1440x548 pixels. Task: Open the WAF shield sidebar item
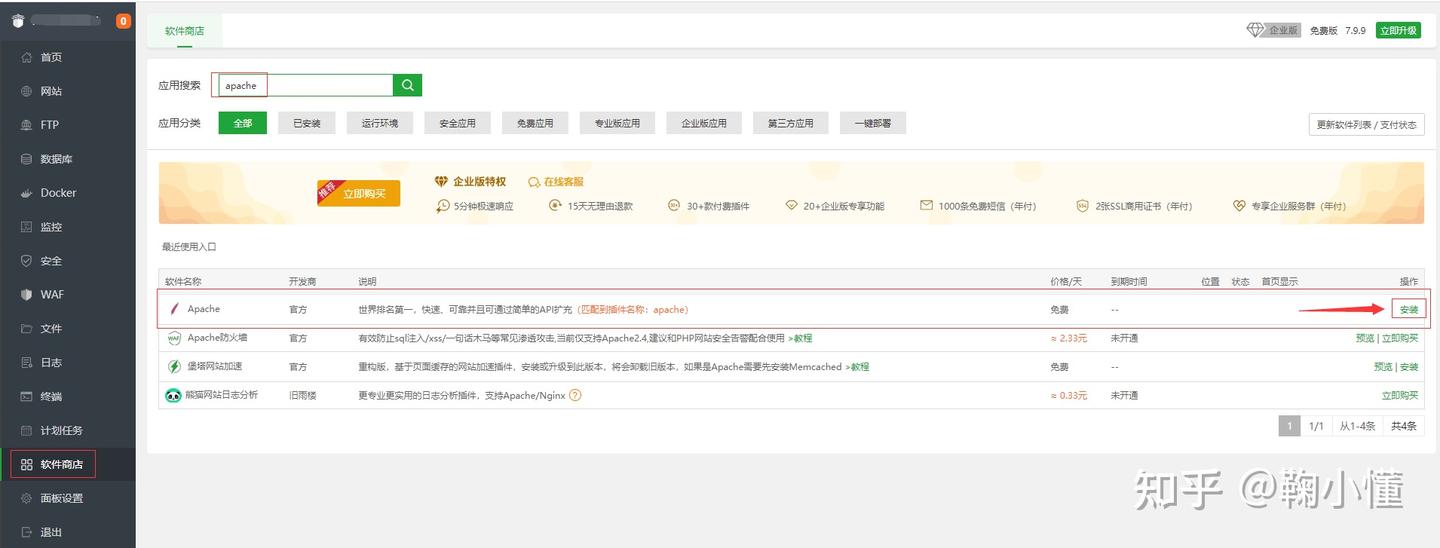pos(27,295)
